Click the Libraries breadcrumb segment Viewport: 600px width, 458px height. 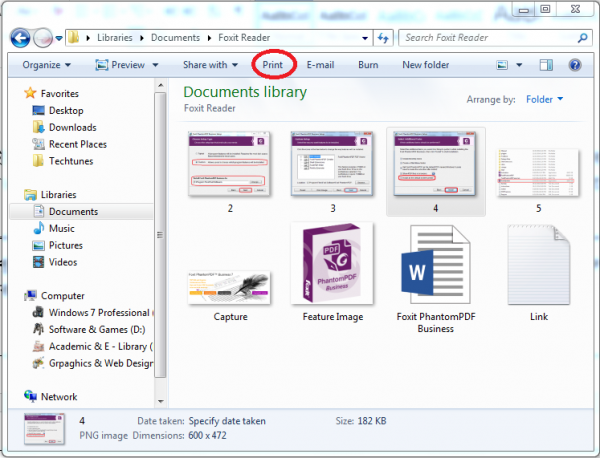click(114, 37)
